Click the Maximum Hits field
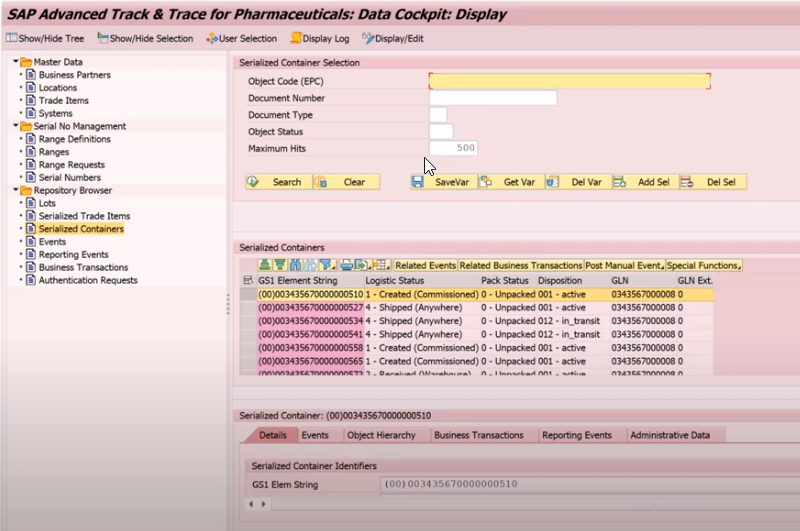The width and height of the screenshot is (800, 531). coord(453,148)
